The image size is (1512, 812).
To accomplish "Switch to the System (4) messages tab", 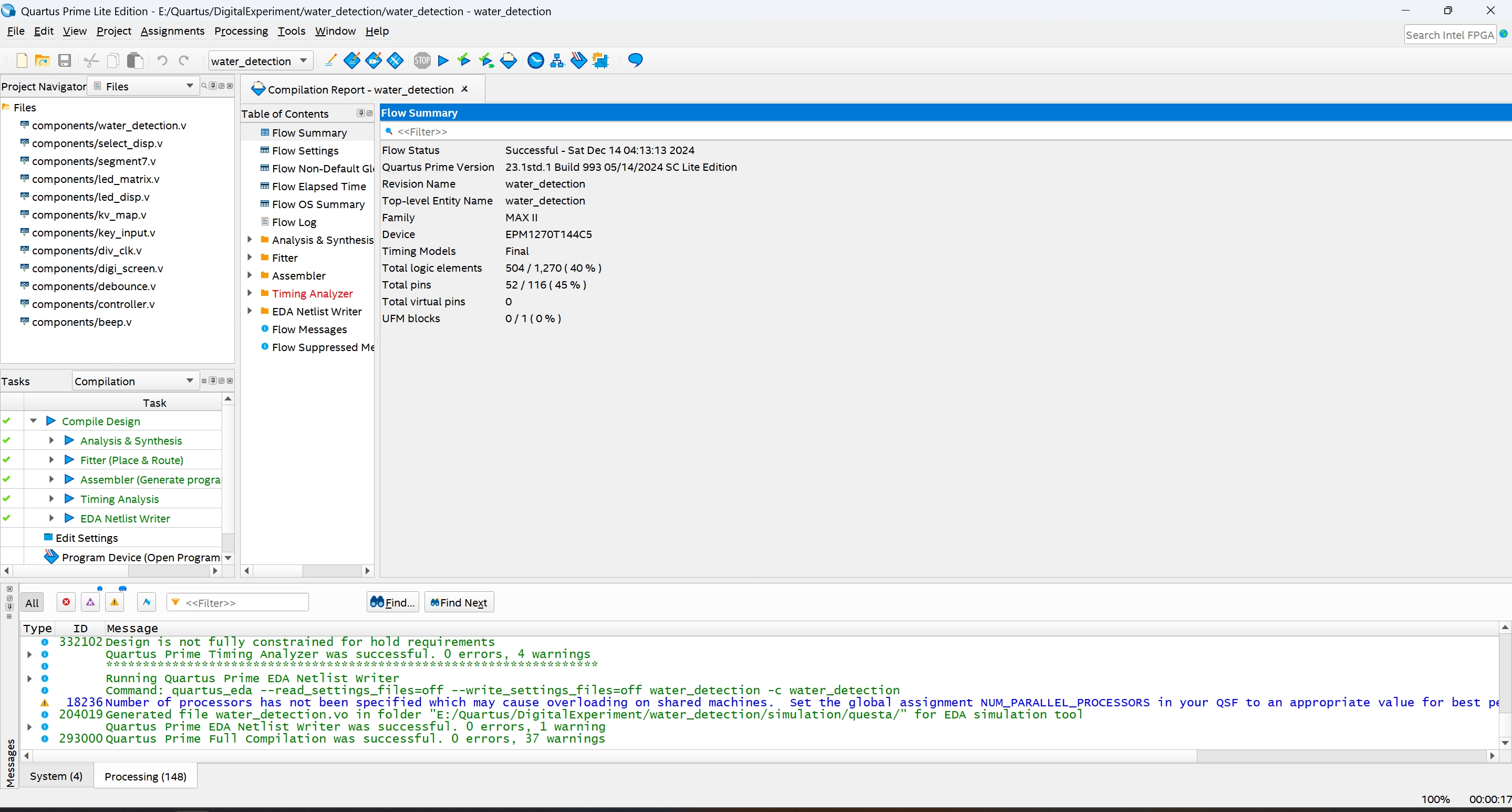I will click(x=56, y=776).
